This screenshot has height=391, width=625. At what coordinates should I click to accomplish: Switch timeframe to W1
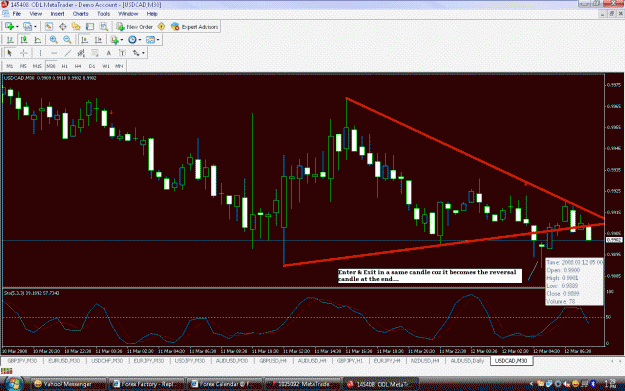pyautogui.click(x=106, y=66)
